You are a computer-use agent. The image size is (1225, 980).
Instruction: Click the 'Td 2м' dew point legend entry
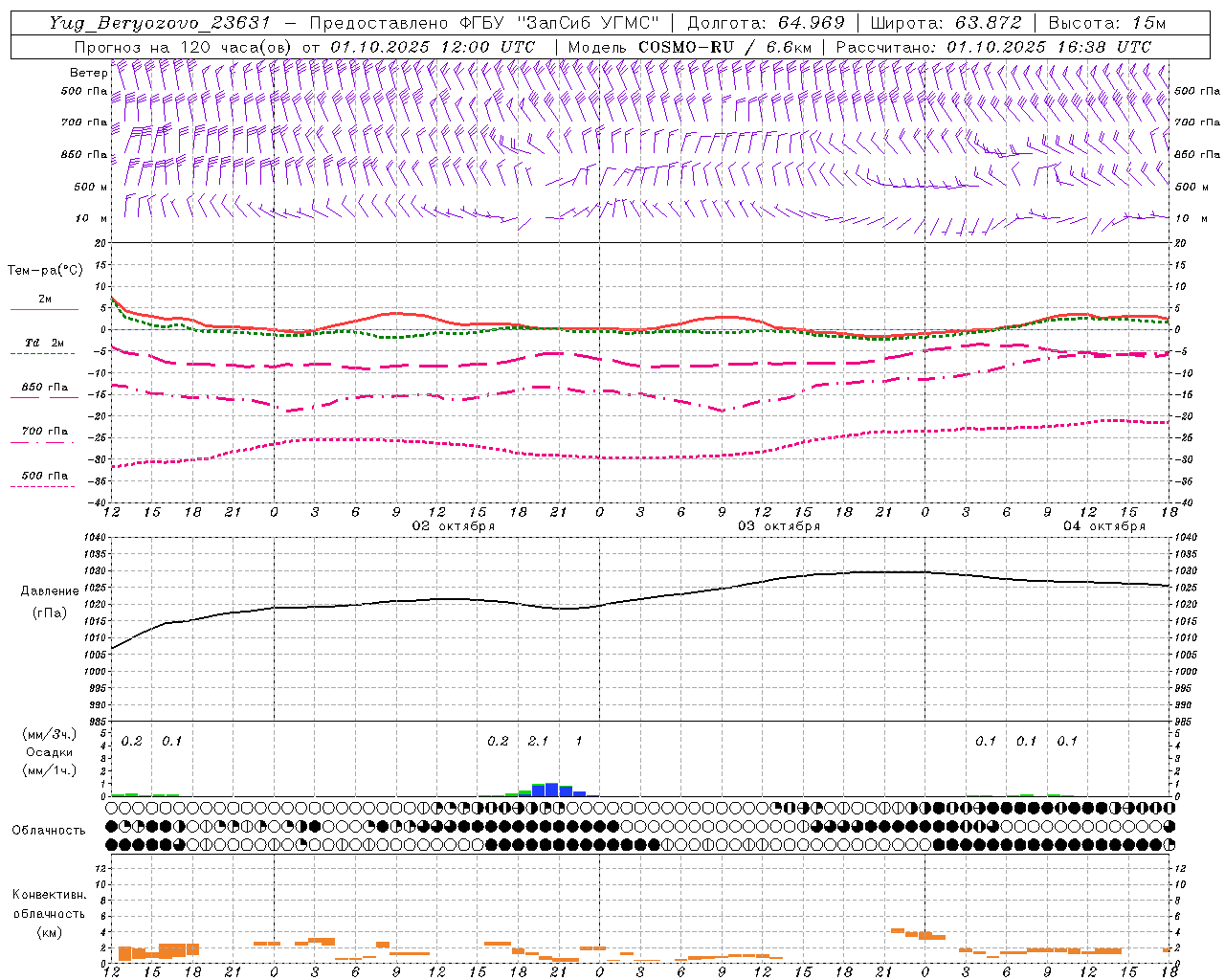pyautogui.click(x=44, y=343)
